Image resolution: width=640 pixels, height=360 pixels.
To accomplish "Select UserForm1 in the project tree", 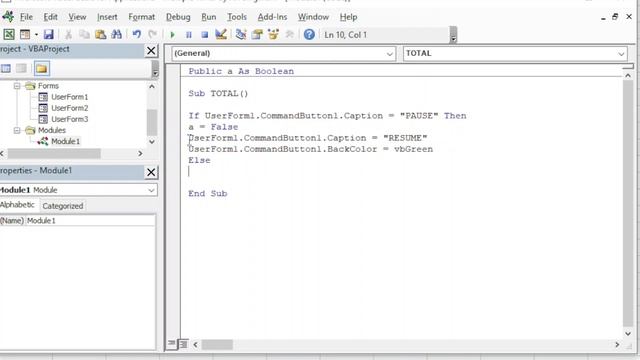I will pos(69,97).
